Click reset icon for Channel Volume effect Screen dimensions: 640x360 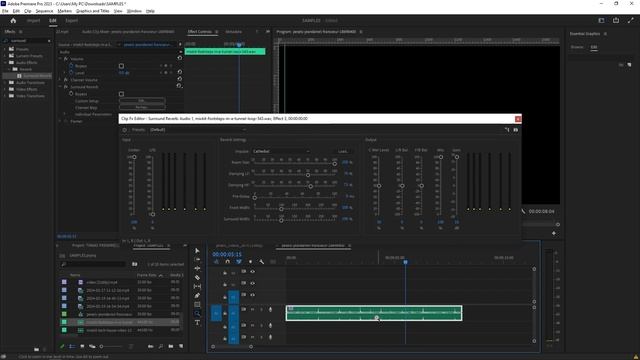pyautogui.click(x=180, y=79)
